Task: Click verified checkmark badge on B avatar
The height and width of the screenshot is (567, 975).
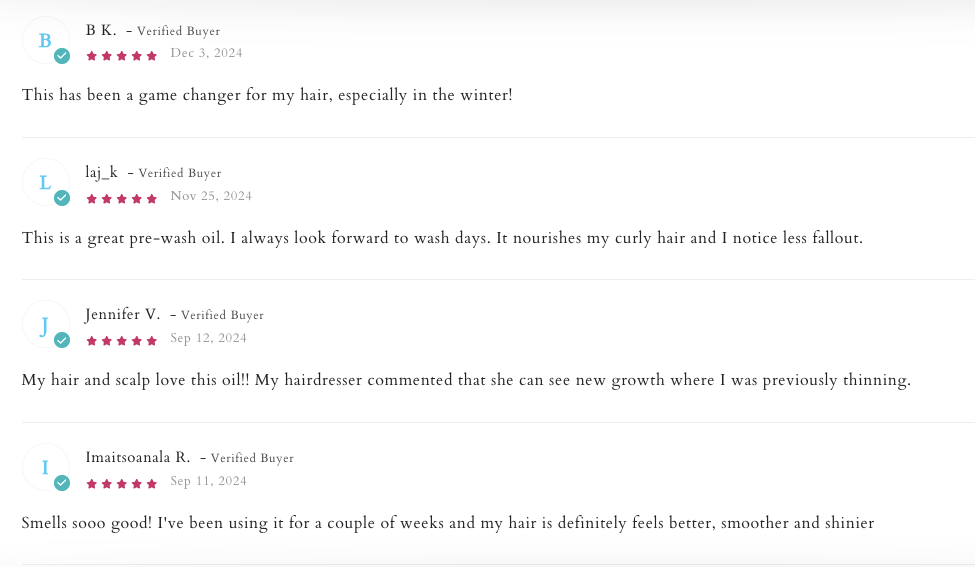Action: (62, 56)
